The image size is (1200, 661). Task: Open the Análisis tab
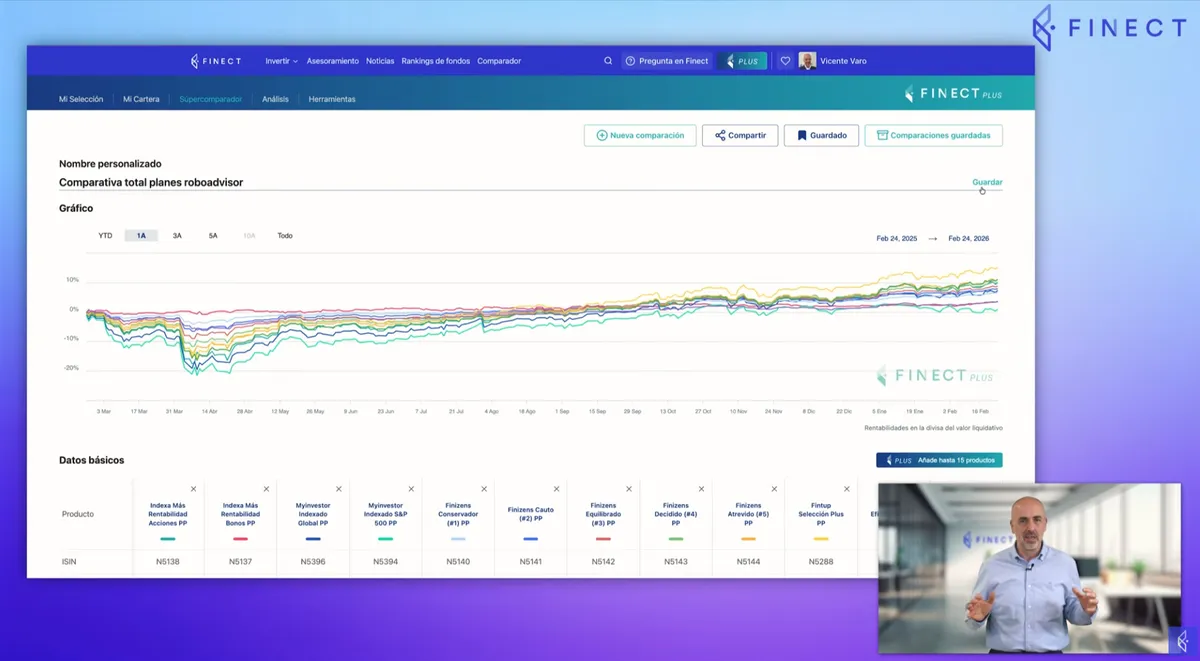[x=275, y=99]
